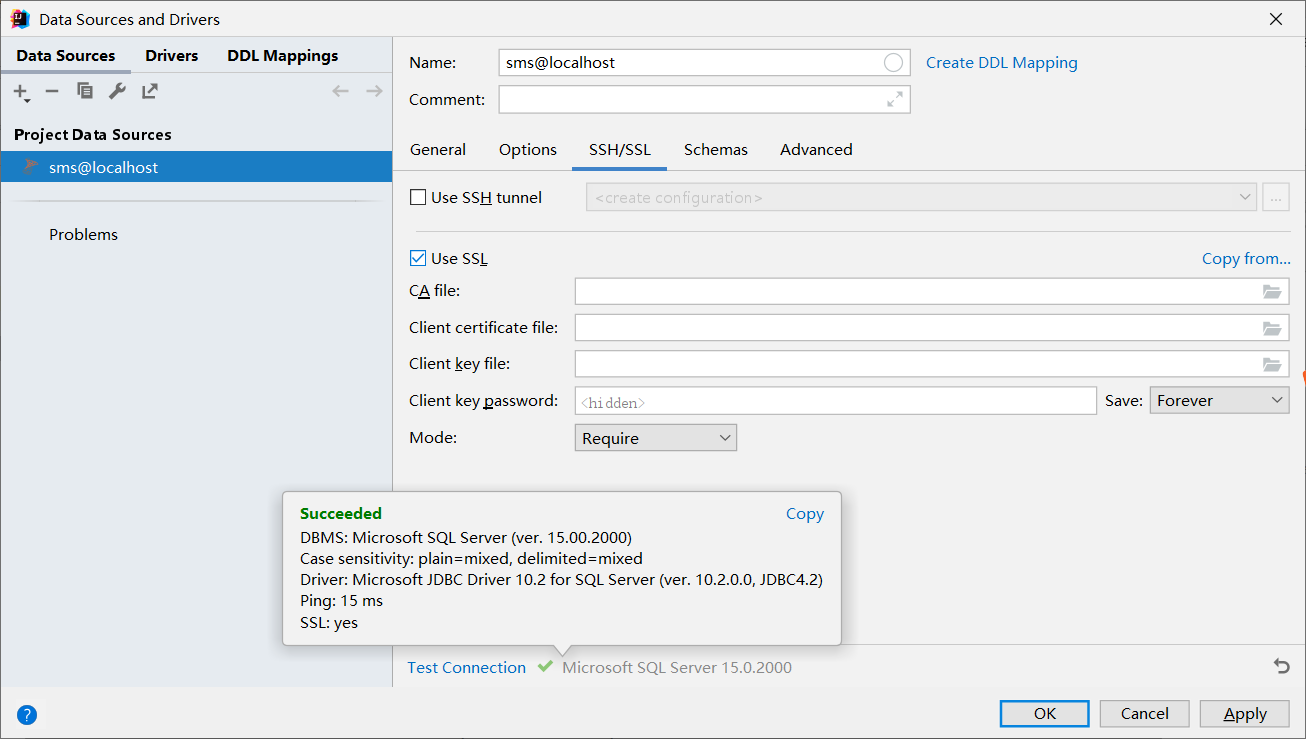Click green checkmark connection status icon
The image size is (1306, 739).
tap(545, 666)
